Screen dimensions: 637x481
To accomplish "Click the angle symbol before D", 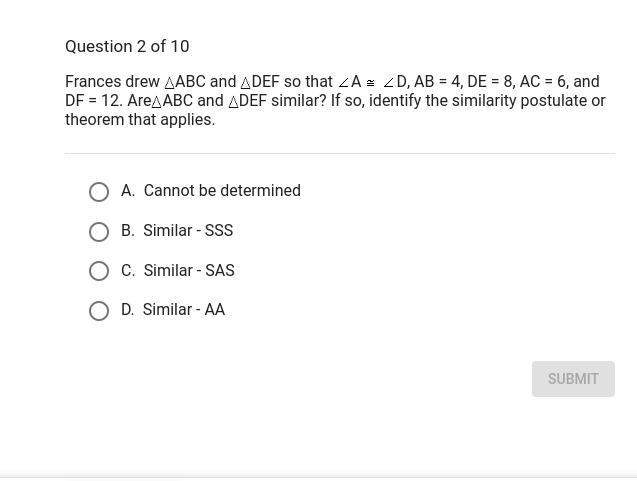I will point(388,83).
